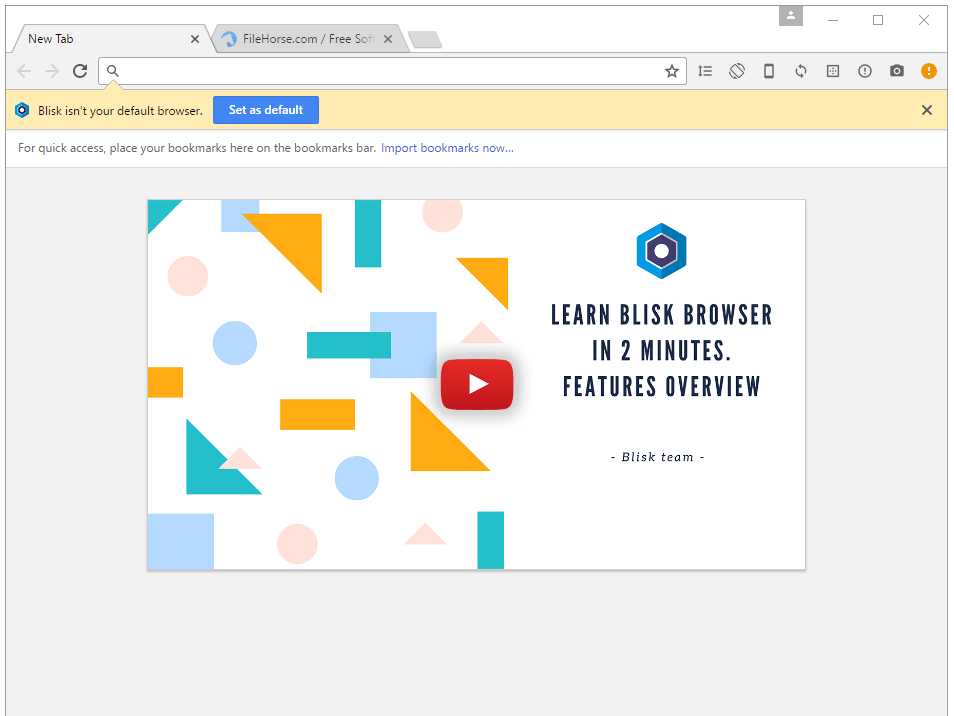Open Import bookmarks now link
The image size is (954, 716).
(x=447, y=148)
